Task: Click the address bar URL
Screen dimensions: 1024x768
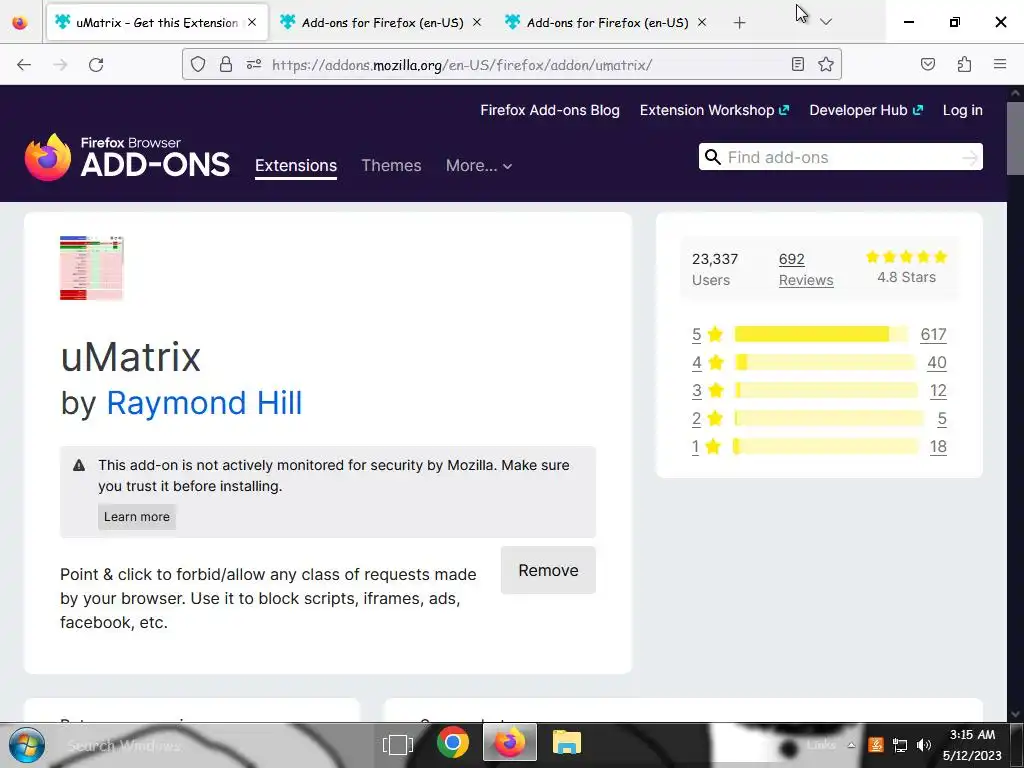Action: [462, 65]
